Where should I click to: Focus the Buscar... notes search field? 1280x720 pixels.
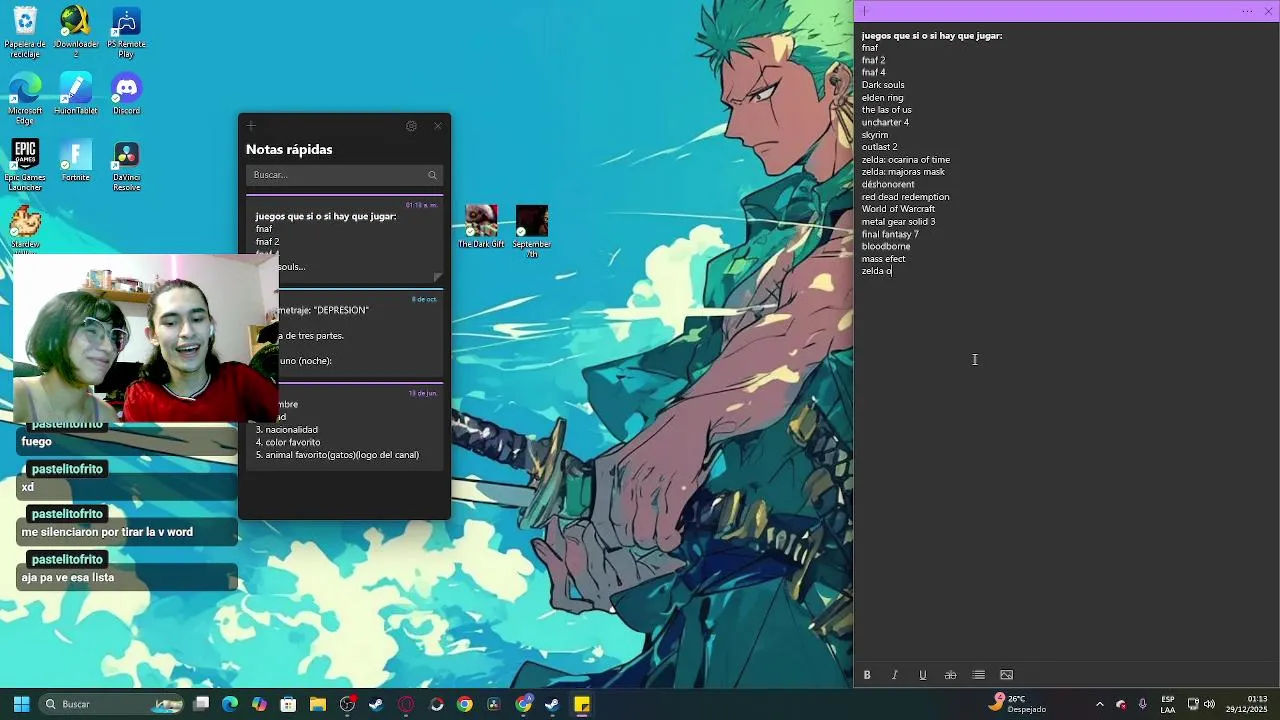(344, 175)
